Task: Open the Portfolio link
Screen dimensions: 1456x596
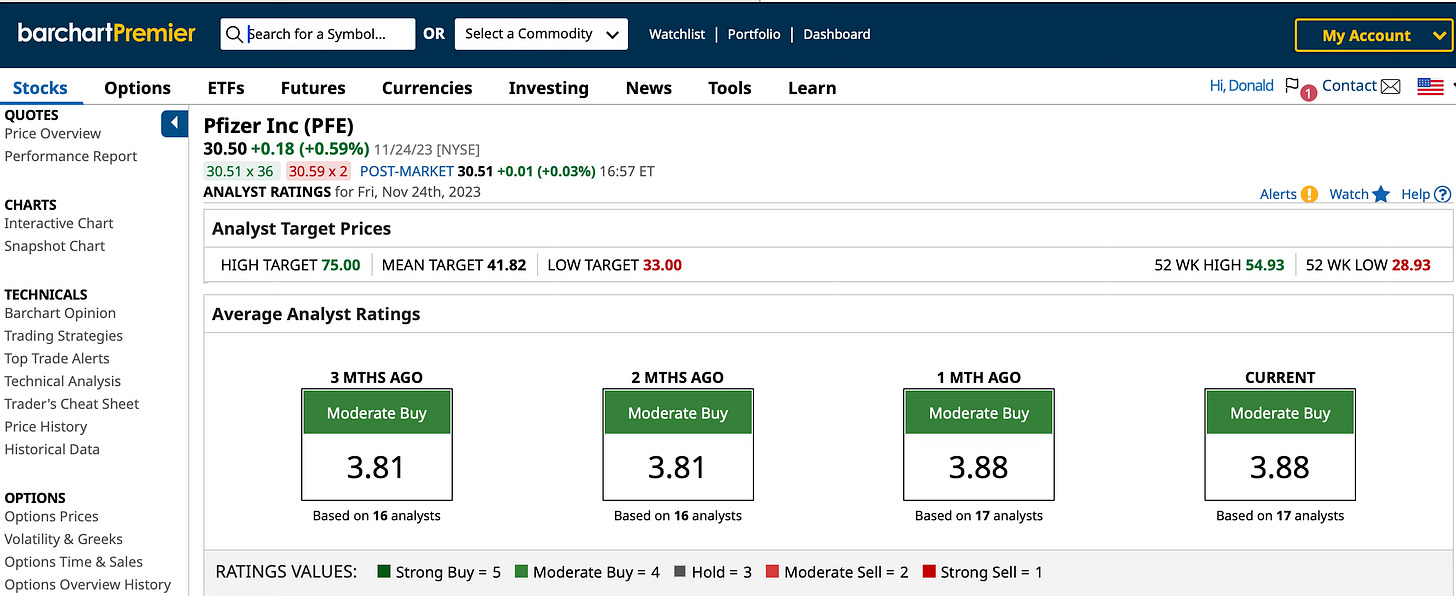Action: coord(754,34)
